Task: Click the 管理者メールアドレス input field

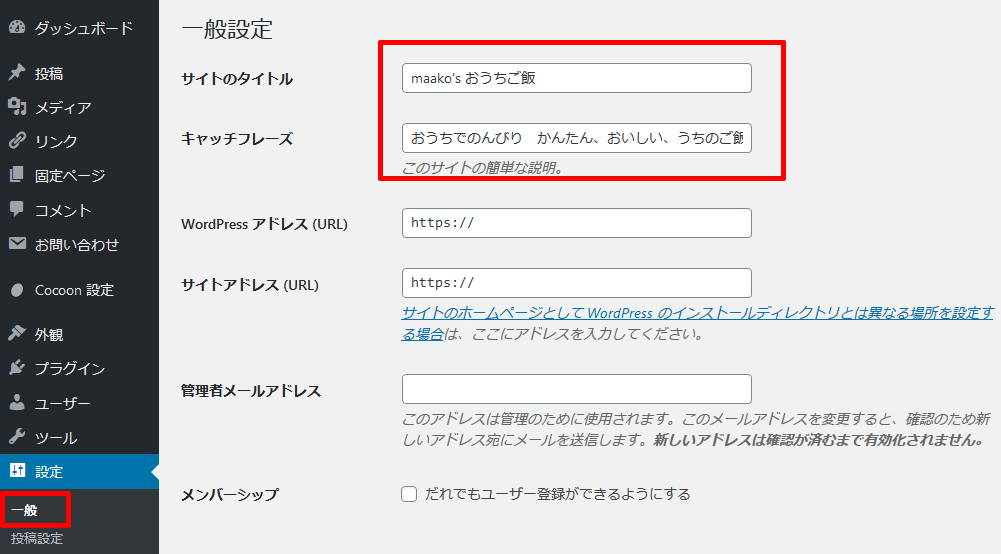Action: pyautogui.click(x=576, y=389)
